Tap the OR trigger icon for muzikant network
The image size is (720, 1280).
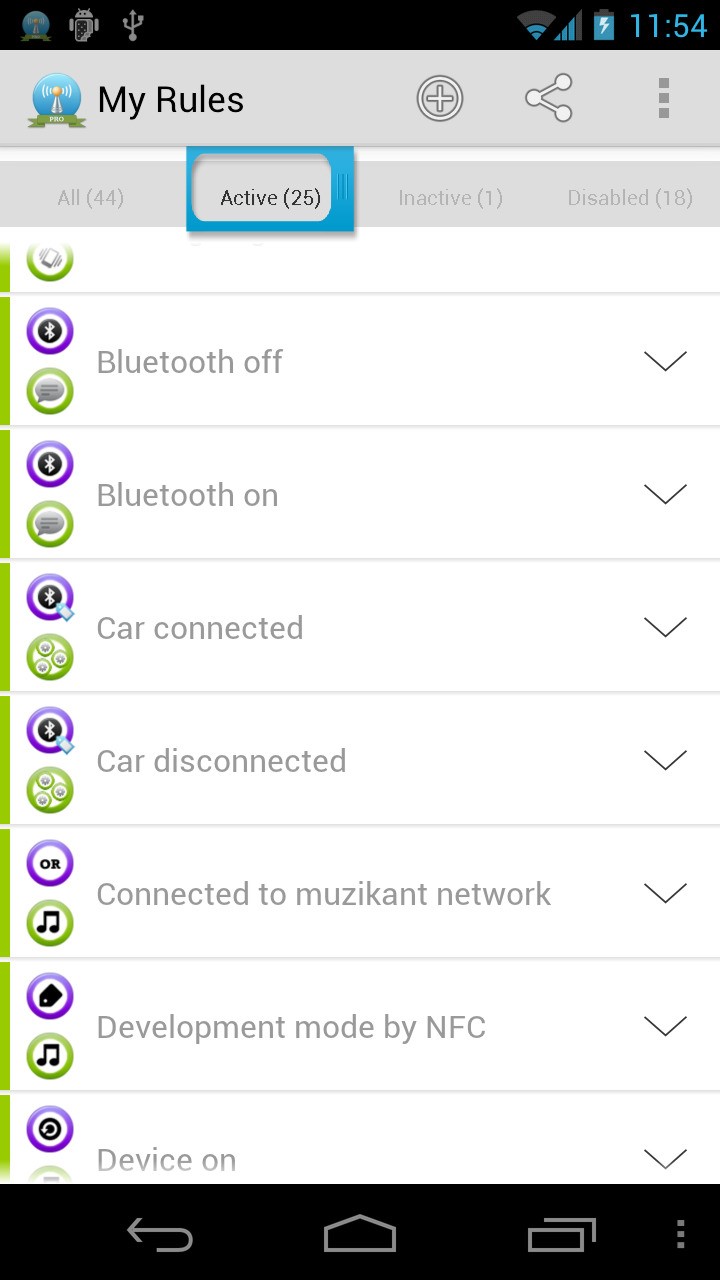[50, 863]
